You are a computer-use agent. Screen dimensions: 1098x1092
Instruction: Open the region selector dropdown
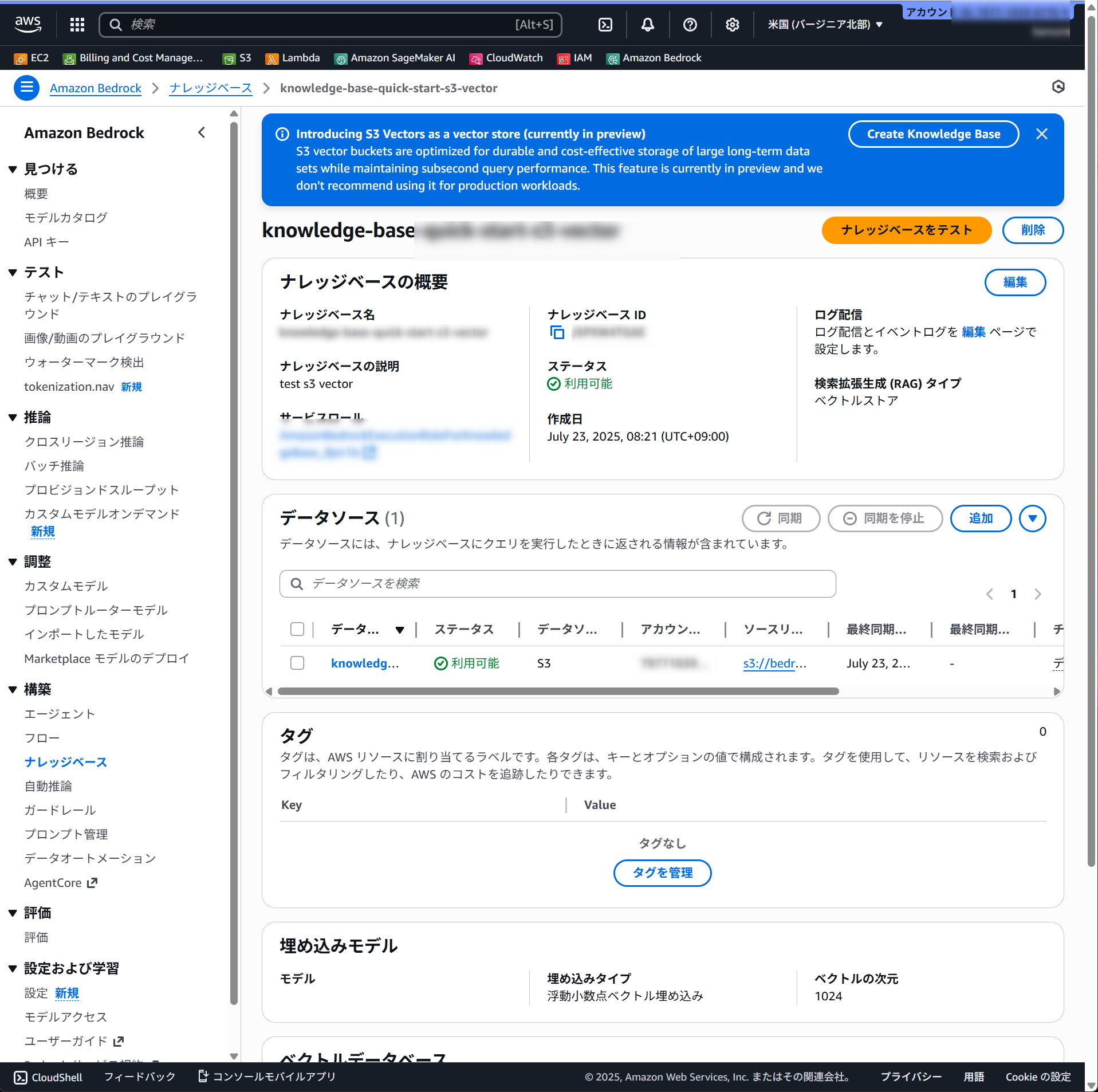coord(824,24)
